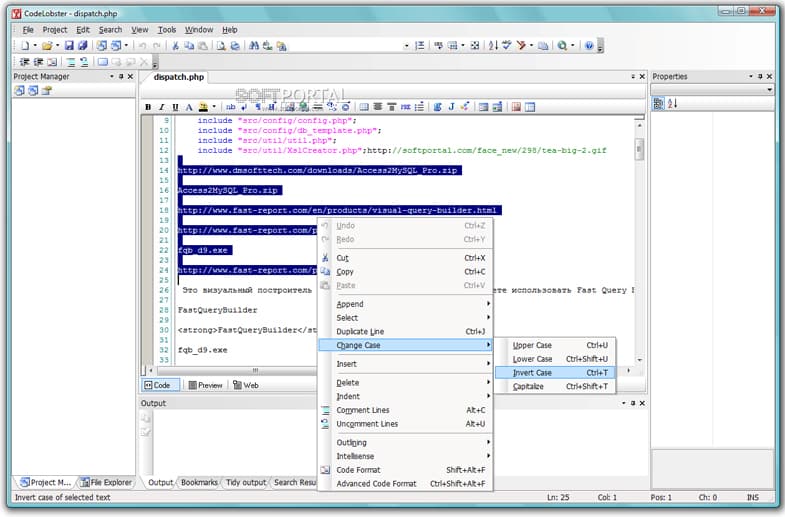This screenshot has height=517, width=785.
Task: Open the File Explorer tab
Action: [107, 482]
